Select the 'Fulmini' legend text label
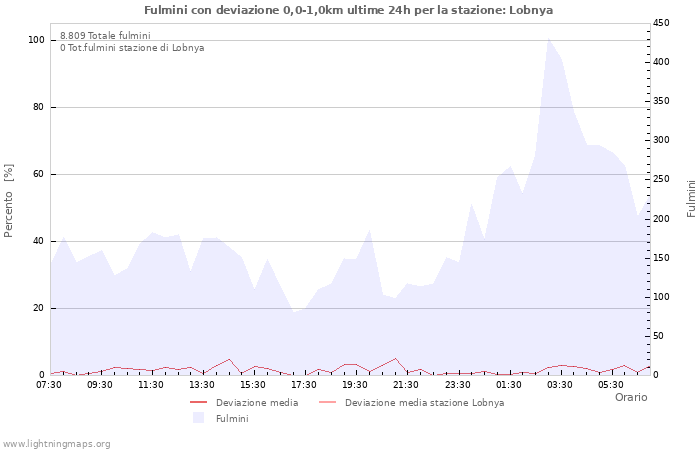 (x=232, y=419)
